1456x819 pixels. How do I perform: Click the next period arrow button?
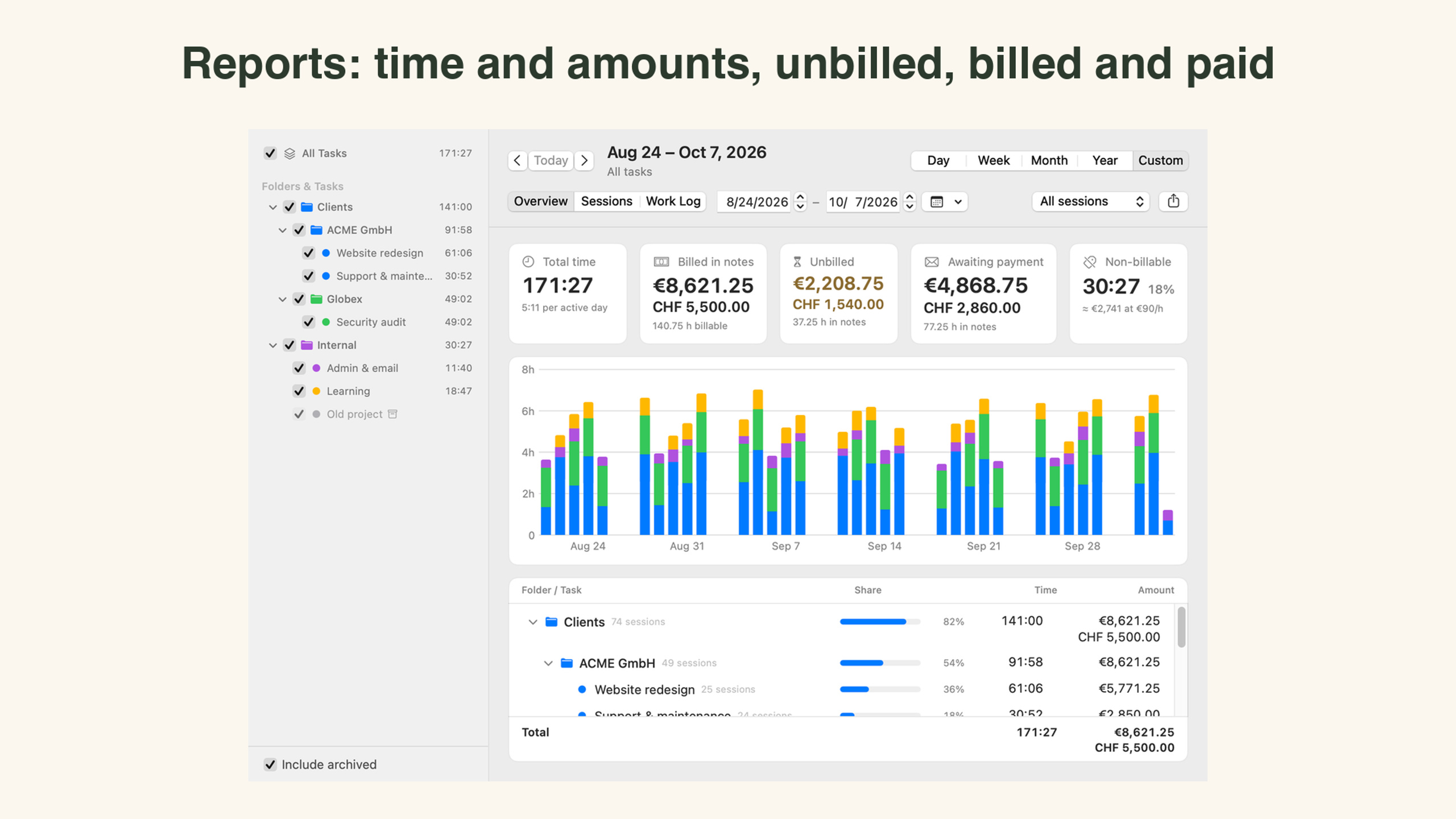tap(584, 160)
